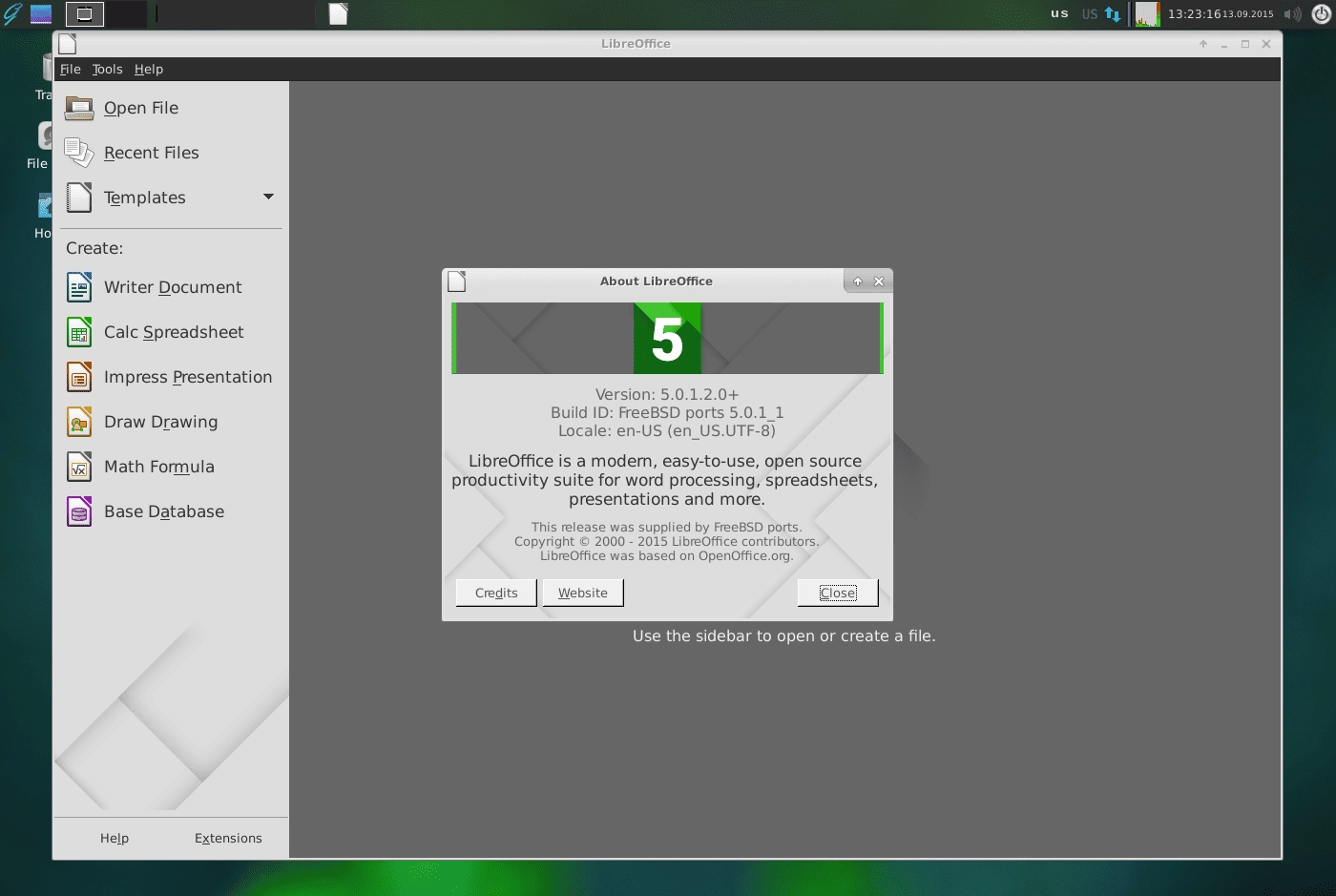Click the blue desktop icon in top panel
Viewport: 1336px width, 896px height.
pos(41,13)
